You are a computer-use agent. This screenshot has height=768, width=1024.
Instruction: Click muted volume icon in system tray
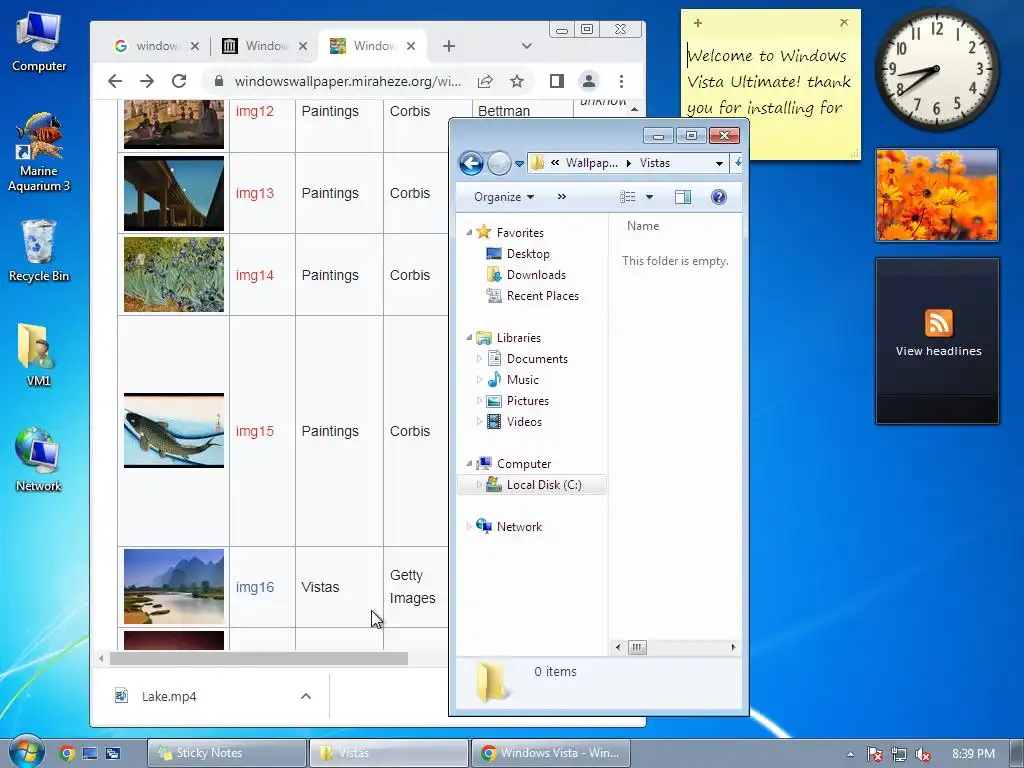tap(923, 754)
